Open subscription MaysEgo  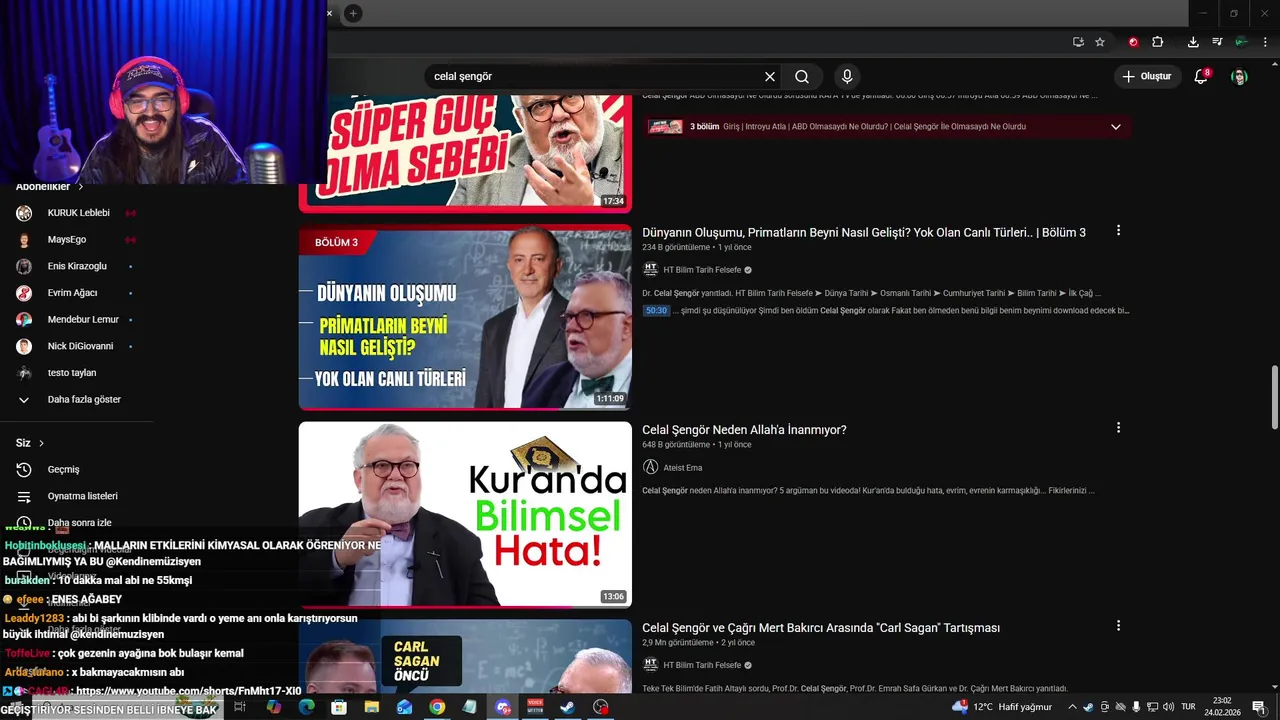pyautogui.click(x=67, y=240)
